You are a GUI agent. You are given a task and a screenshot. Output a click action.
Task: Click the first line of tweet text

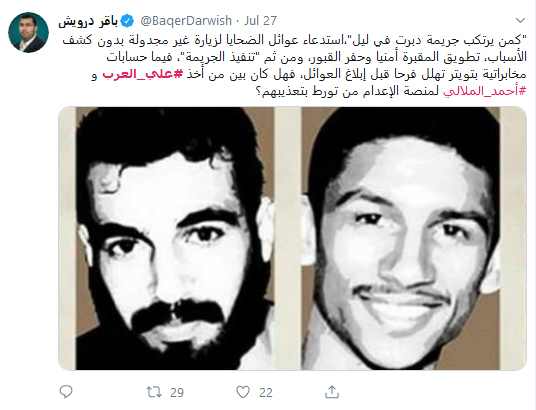(294, 40)
